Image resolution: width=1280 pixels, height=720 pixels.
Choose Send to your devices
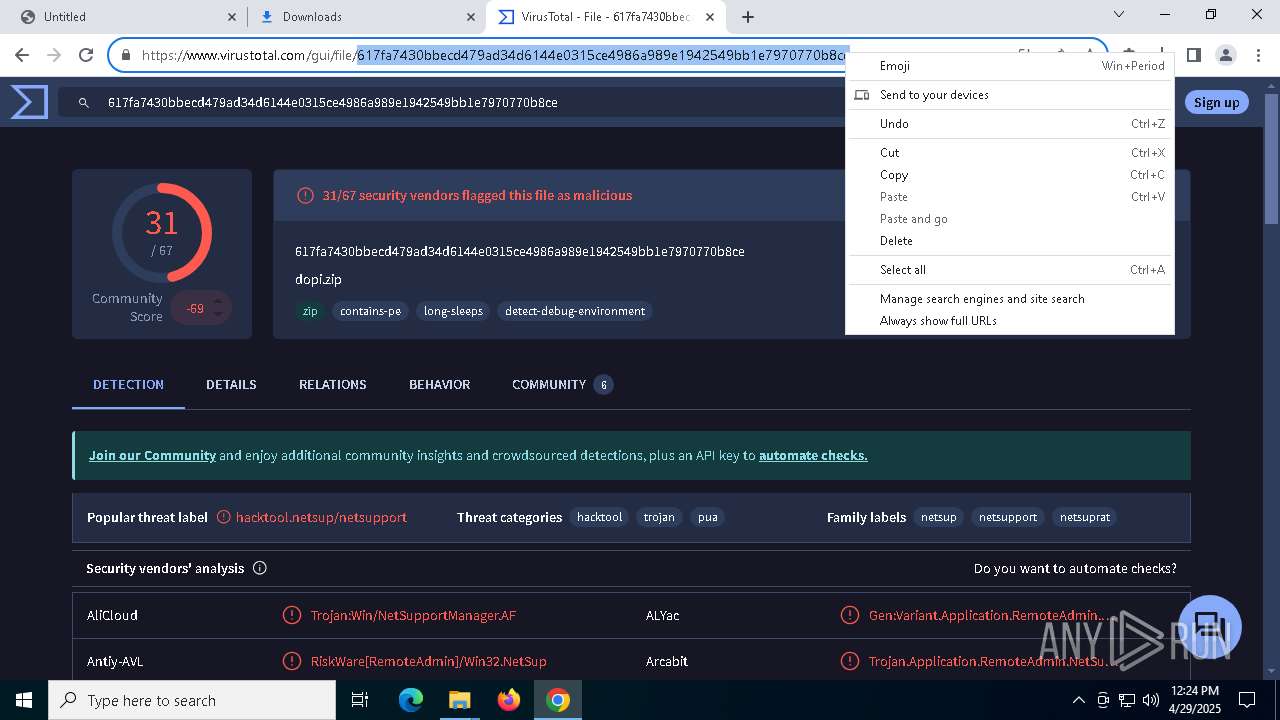click(x=1010, y=95)
